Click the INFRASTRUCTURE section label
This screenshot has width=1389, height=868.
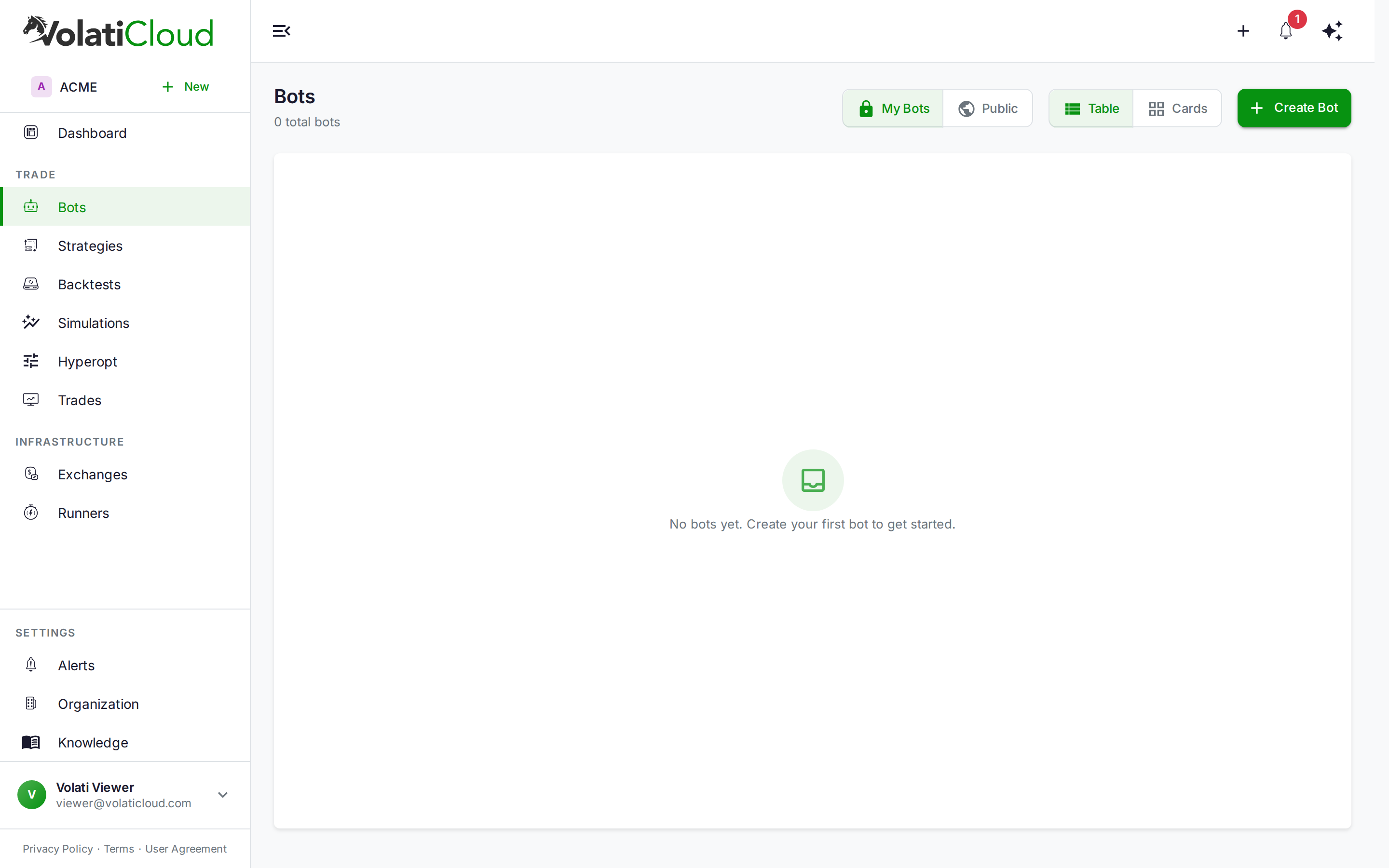click(x=69, y=441)
